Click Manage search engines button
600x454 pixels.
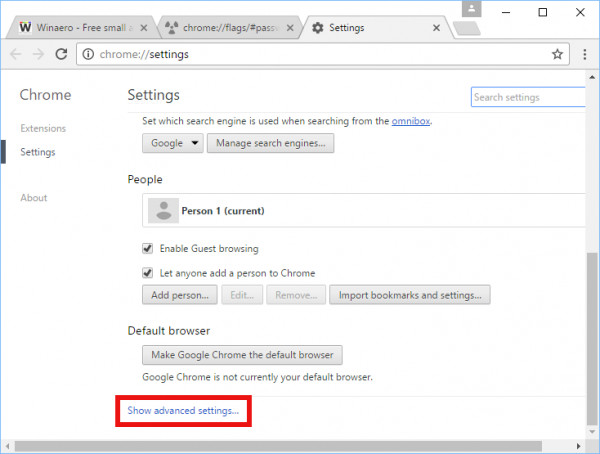click(271, 143)
